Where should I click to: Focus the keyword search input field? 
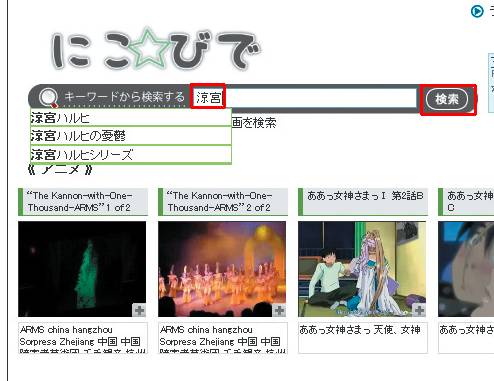pos(305,98)
